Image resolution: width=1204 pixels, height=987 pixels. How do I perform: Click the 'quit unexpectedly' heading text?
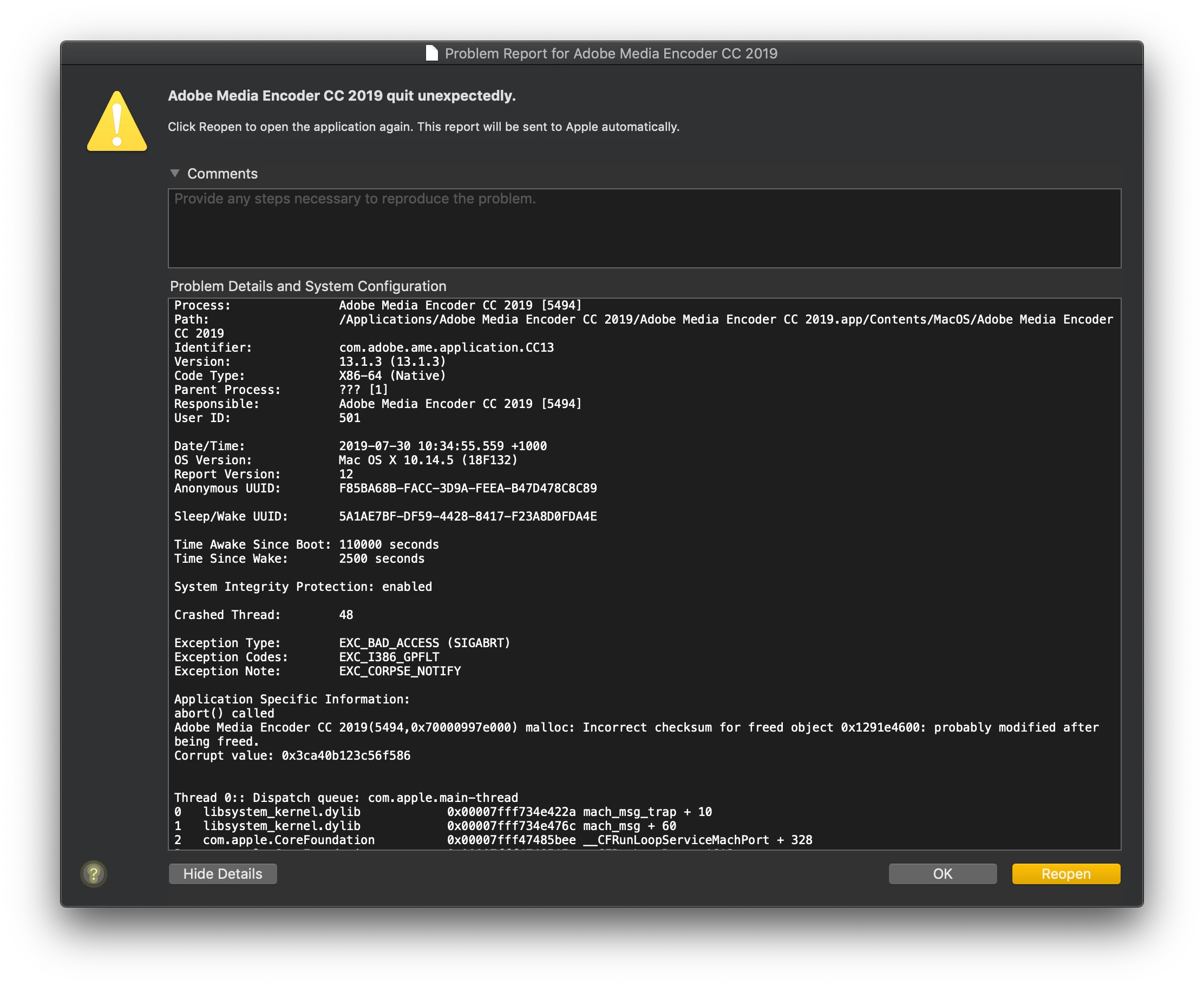click(341, 96)
